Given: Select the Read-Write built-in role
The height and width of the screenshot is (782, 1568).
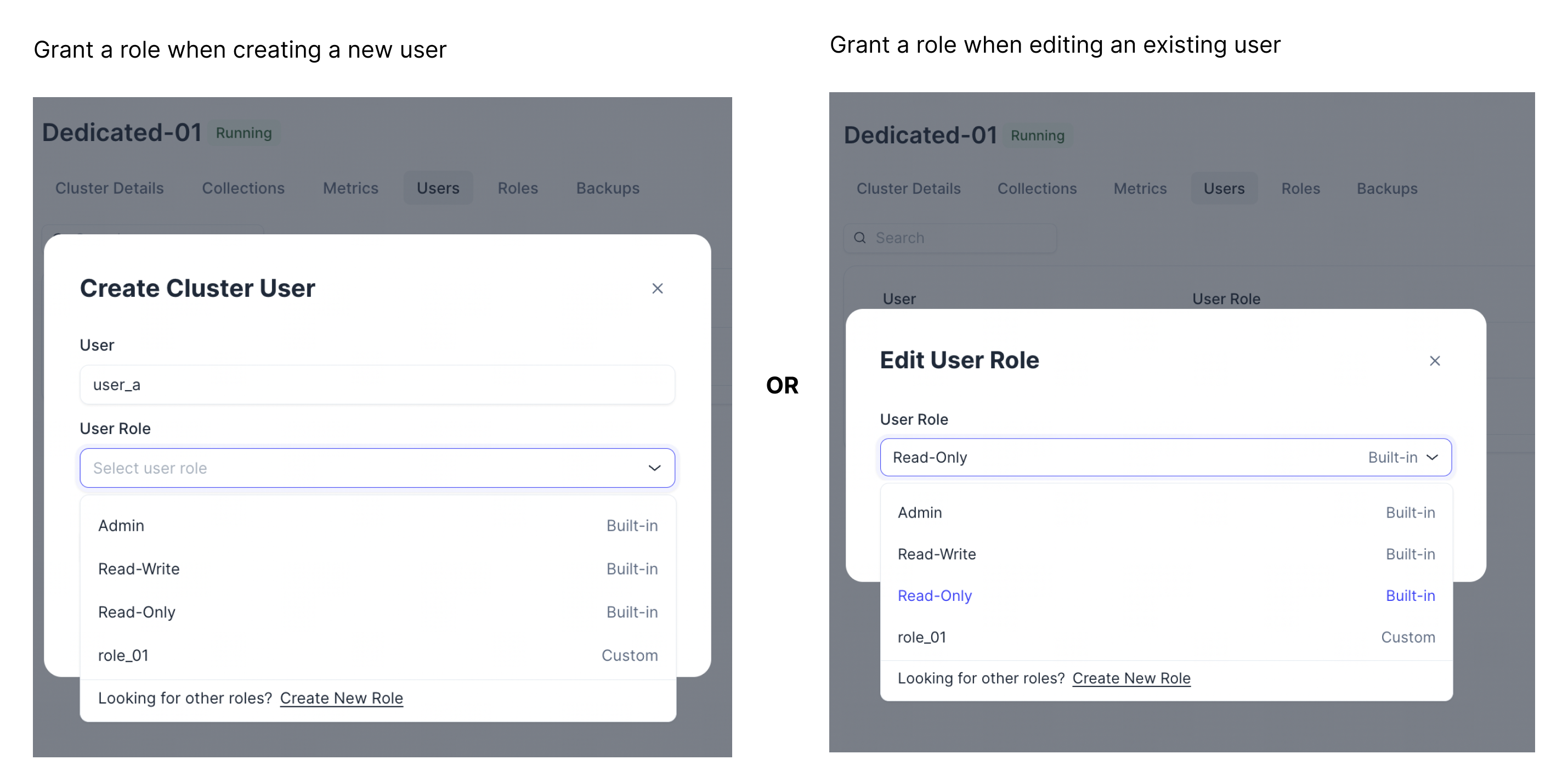Looking at the screenshot, I should tap(139, 568).
